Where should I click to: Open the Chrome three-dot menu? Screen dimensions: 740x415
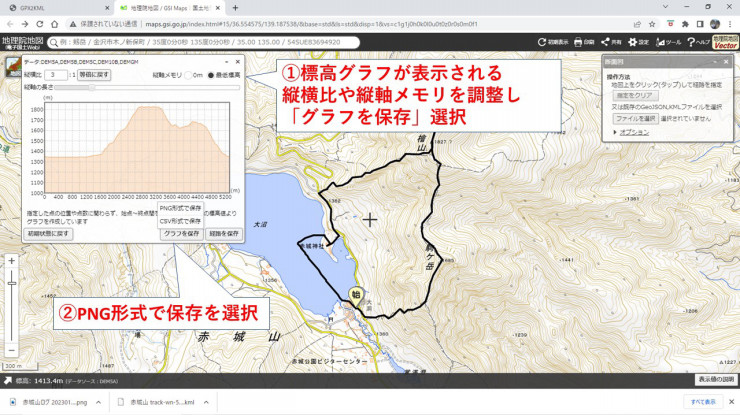730,24
